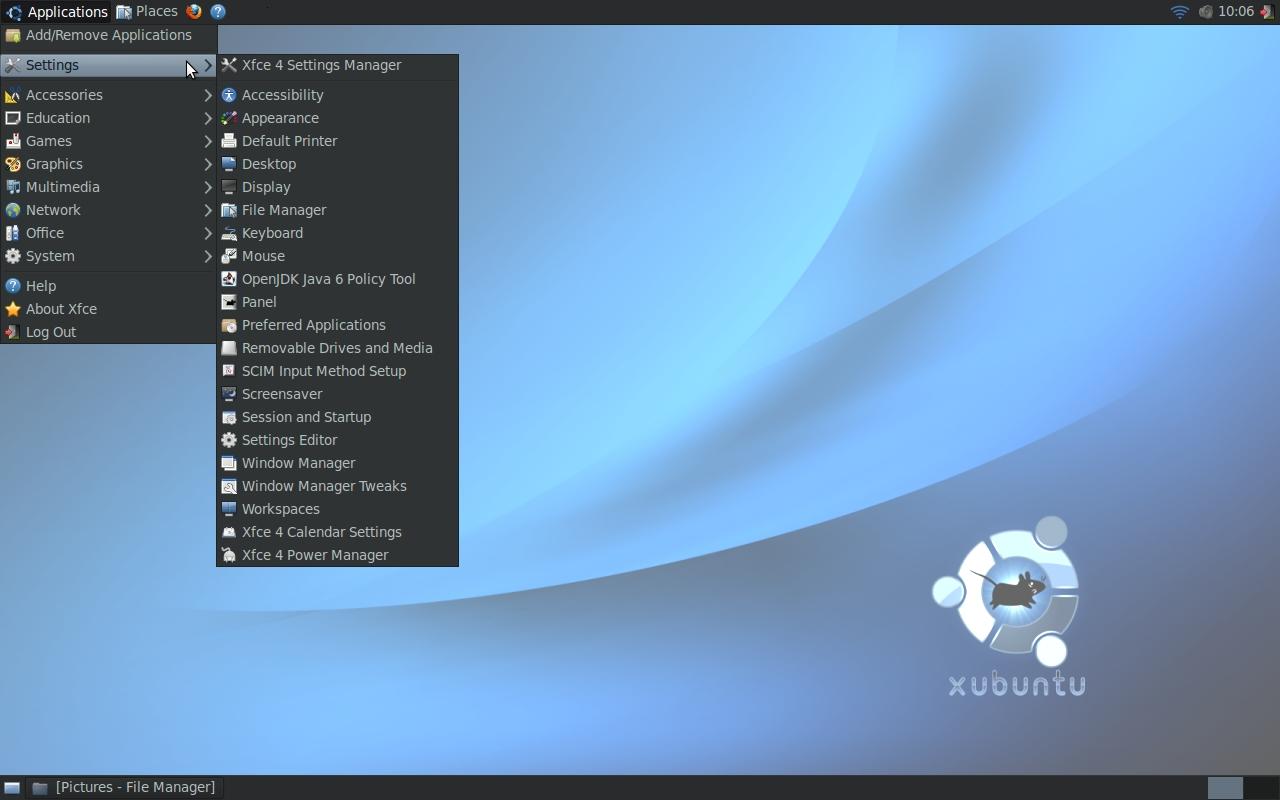The height and width of the screenshot is (800, 1280).
Task: Click the Xfce 4 Power Manager icon
Action: pyautogui.click(x=229, y=555)
